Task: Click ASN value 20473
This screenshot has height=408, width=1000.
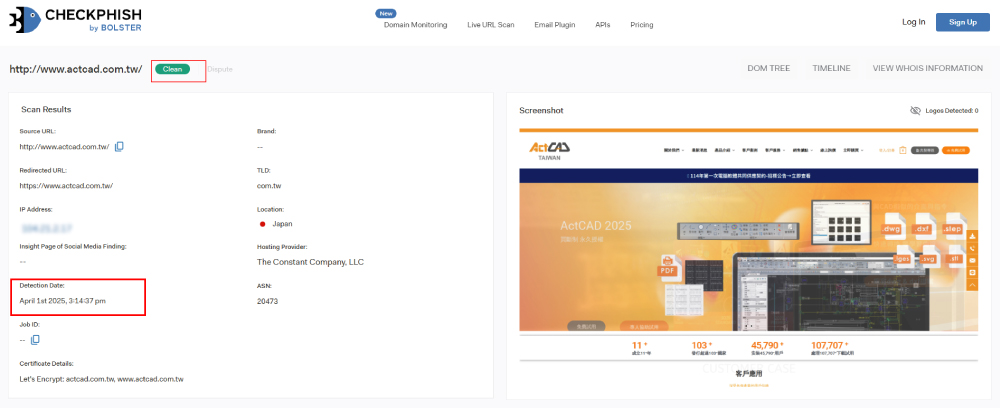Action: click(267, 301)
